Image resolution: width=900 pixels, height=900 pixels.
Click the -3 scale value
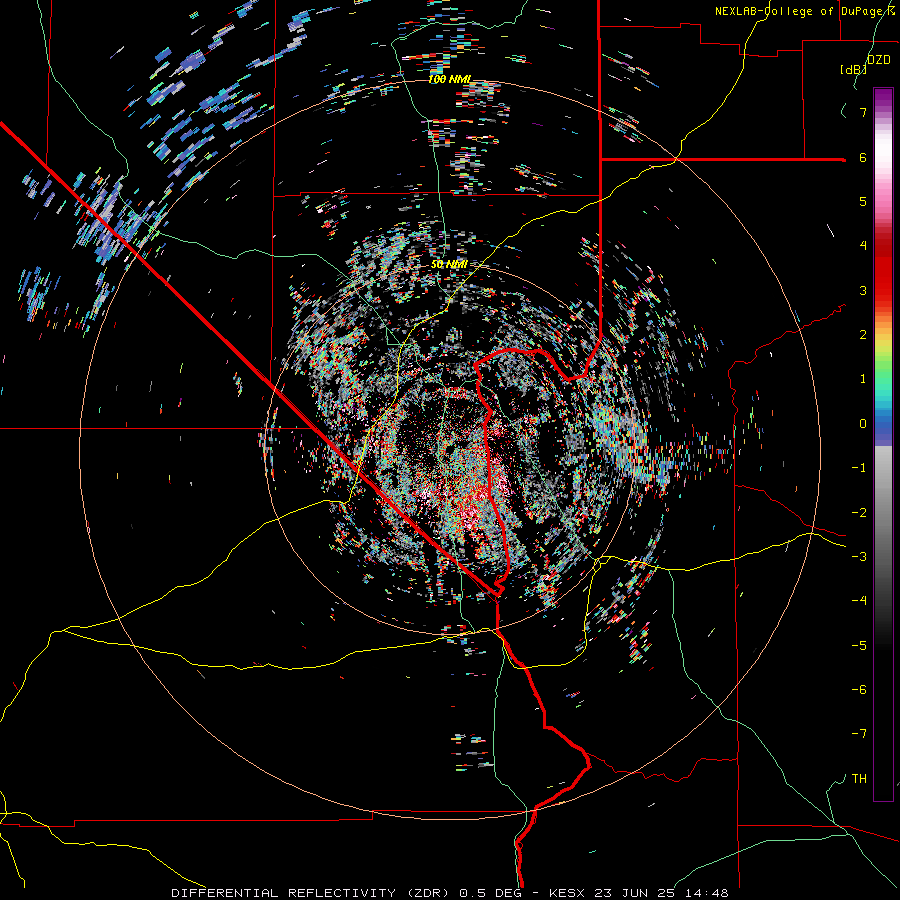pyautogui.click(x=859, y=557)
